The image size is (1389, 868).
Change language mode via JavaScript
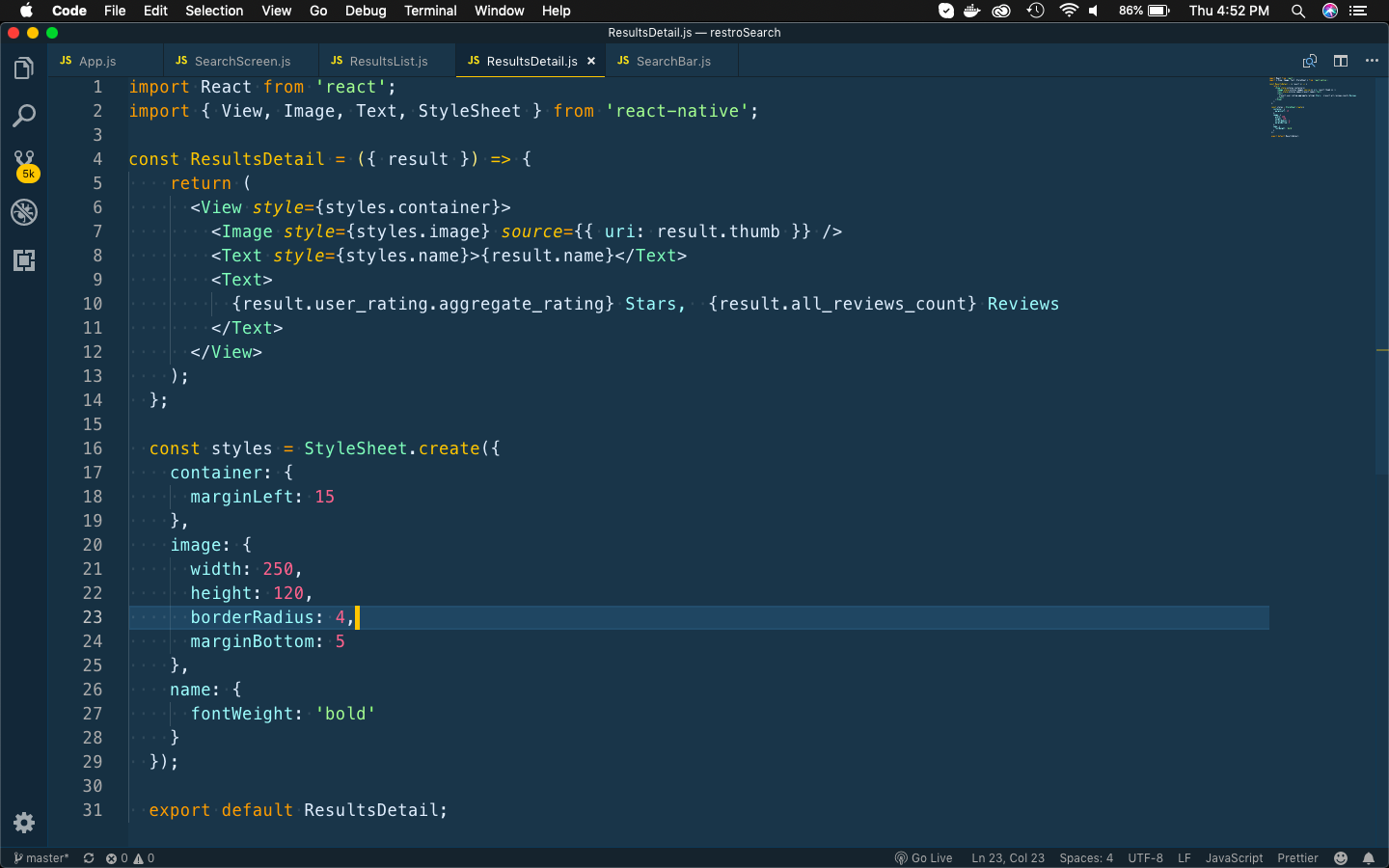click(x=1234, y=858)
